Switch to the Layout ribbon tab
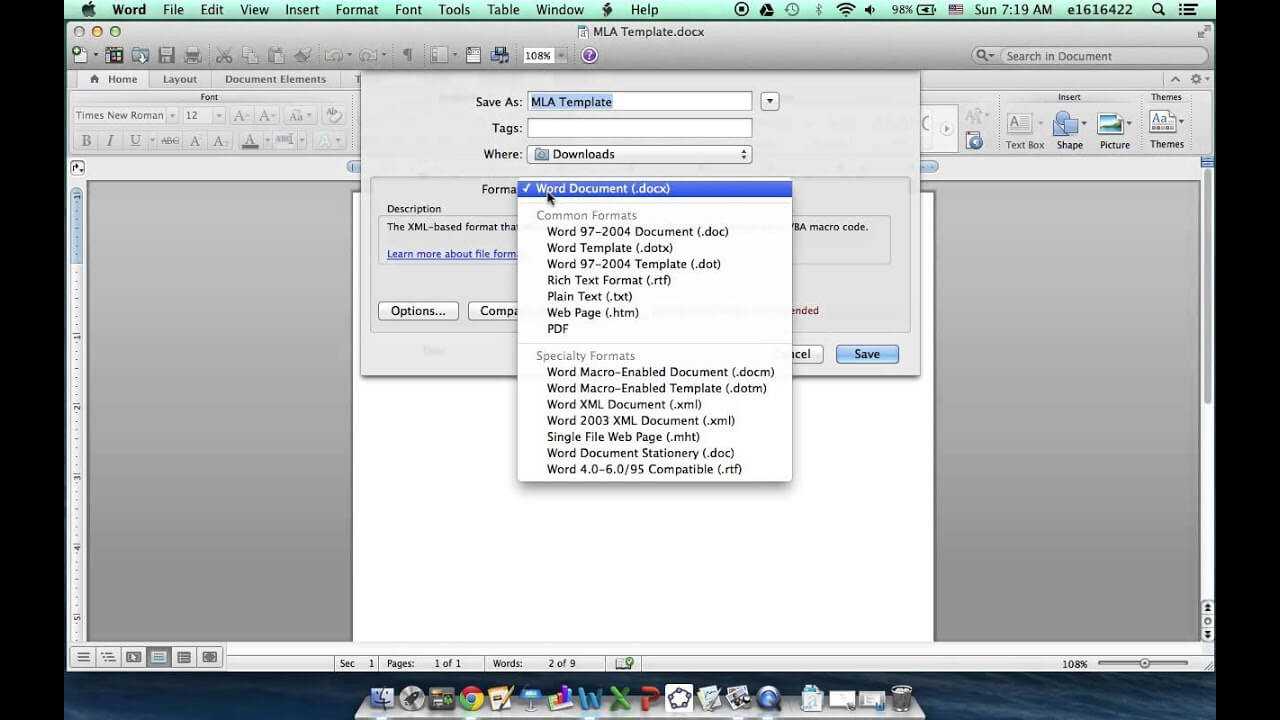 [x=180, y=79]
